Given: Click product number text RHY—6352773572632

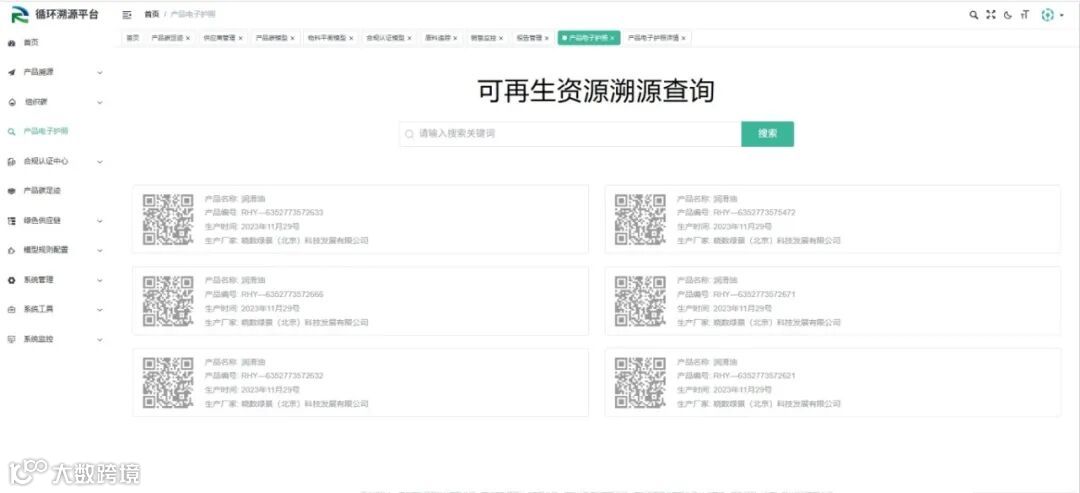Looking at the screenshot, I should [x=282, y=376].
